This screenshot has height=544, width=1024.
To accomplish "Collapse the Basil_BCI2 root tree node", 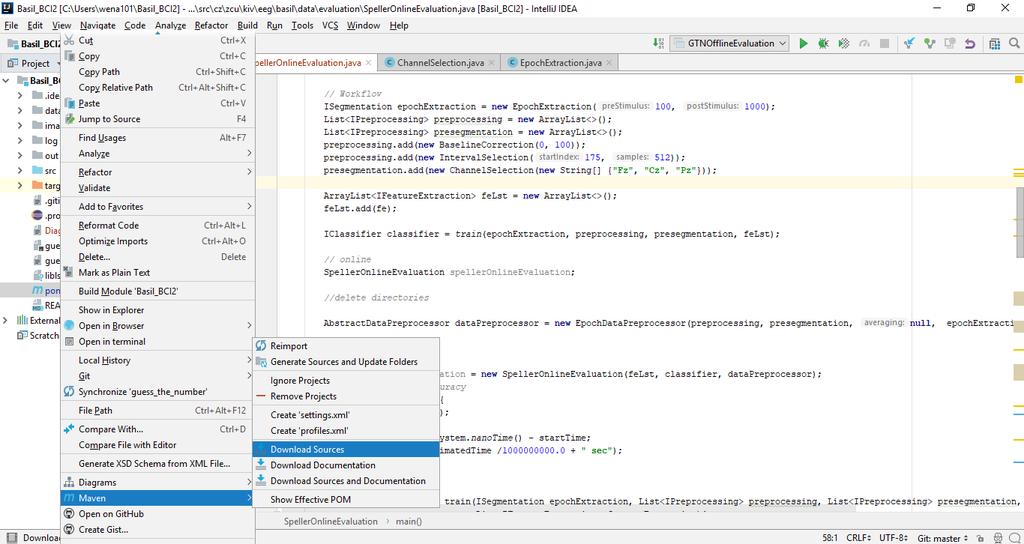I will pyautogui.click(x=6, y=80).
